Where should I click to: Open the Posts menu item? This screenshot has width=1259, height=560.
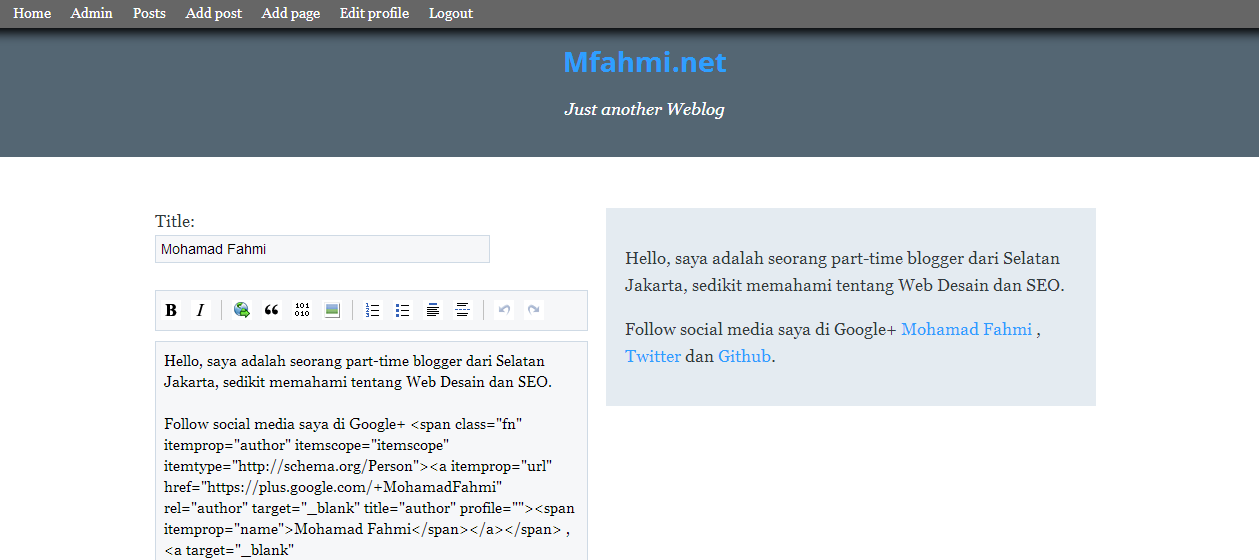tap(149, 13)
